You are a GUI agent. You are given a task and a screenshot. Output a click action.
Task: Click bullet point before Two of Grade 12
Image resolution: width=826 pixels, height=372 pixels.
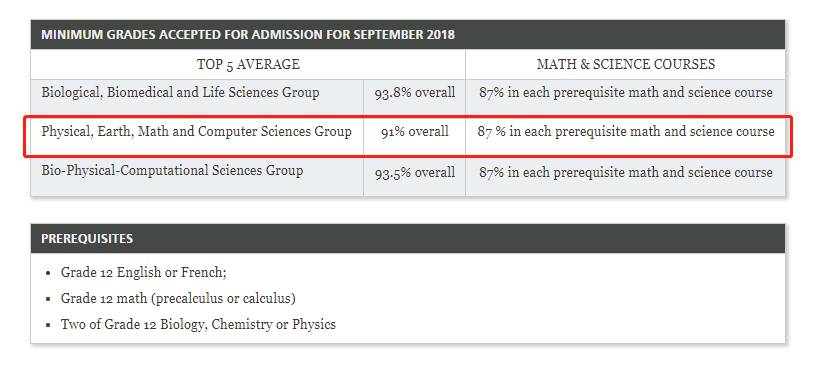click(48, 325)
